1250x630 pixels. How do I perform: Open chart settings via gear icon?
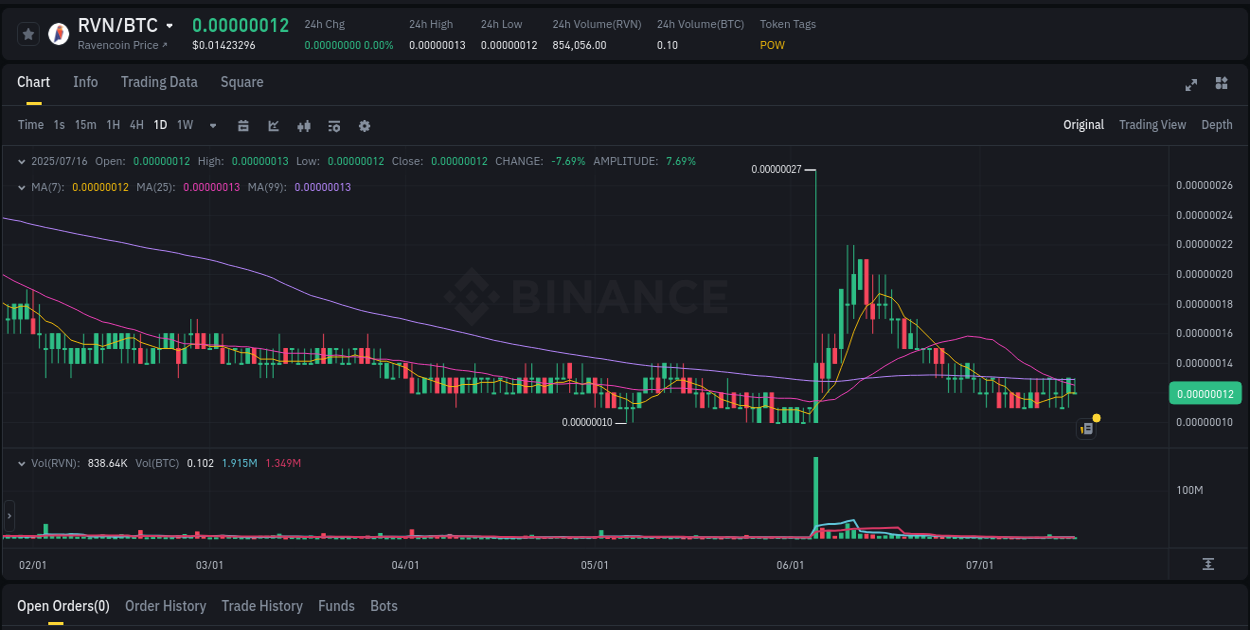coord(364,126)
